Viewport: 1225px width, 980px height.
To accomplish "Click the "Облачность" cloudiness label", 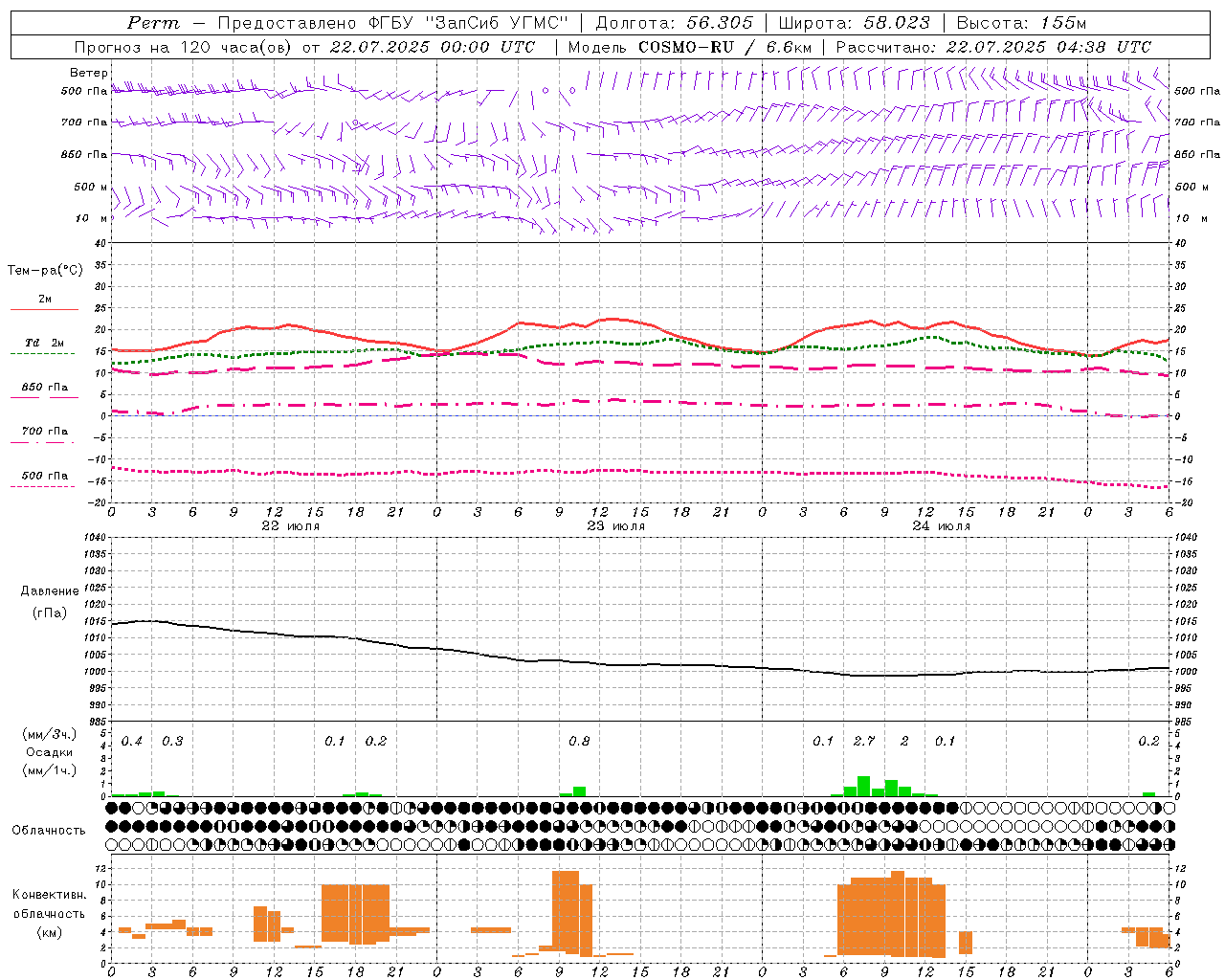I will pos(49,830).
